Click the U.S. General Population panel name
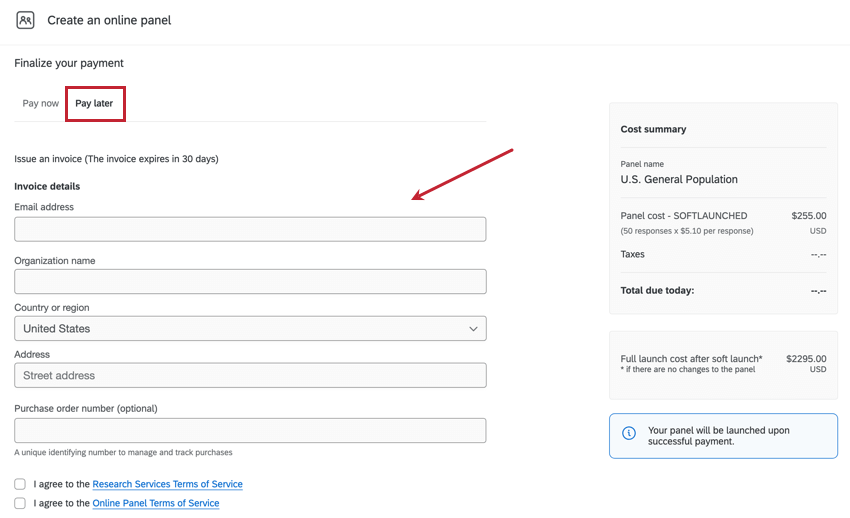This screenshot has height=518, width=850. 679,180
